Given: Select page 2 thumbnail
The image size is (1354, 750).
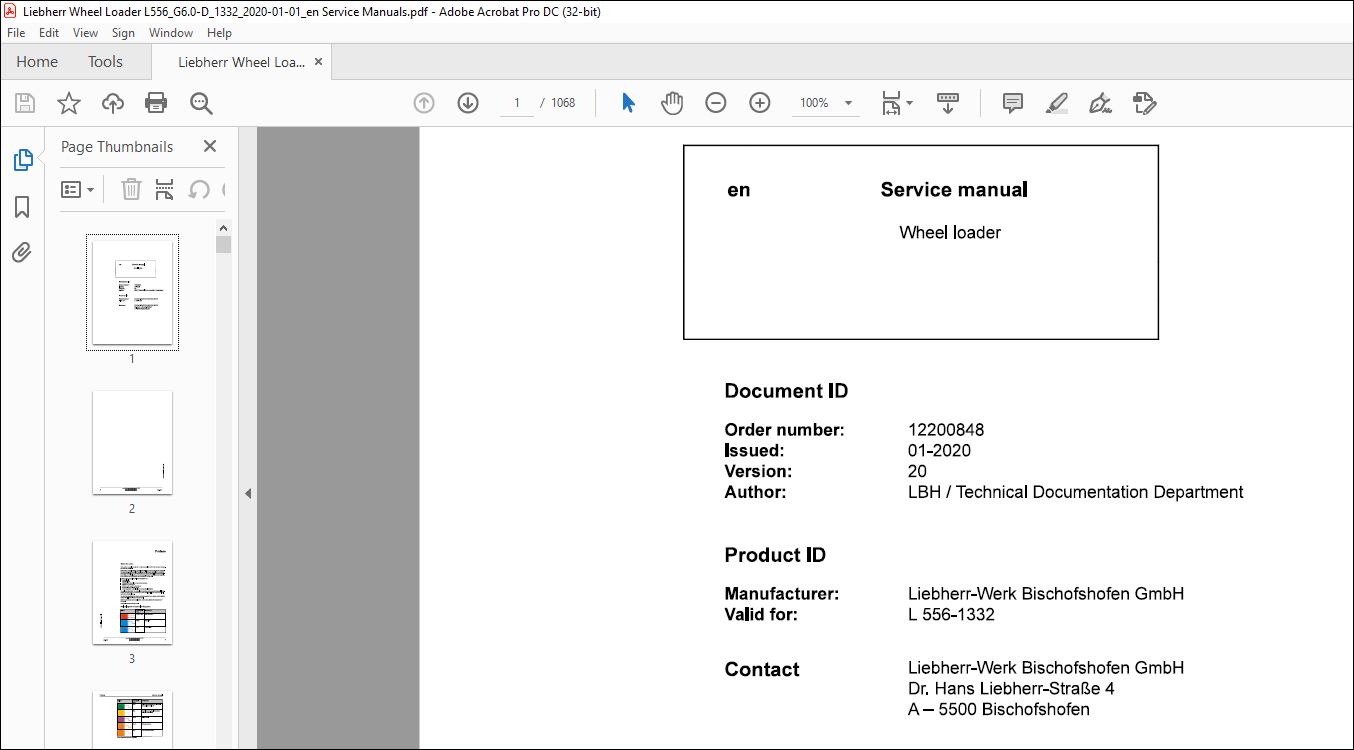Looking at the screenshot, I should (132, 442).
